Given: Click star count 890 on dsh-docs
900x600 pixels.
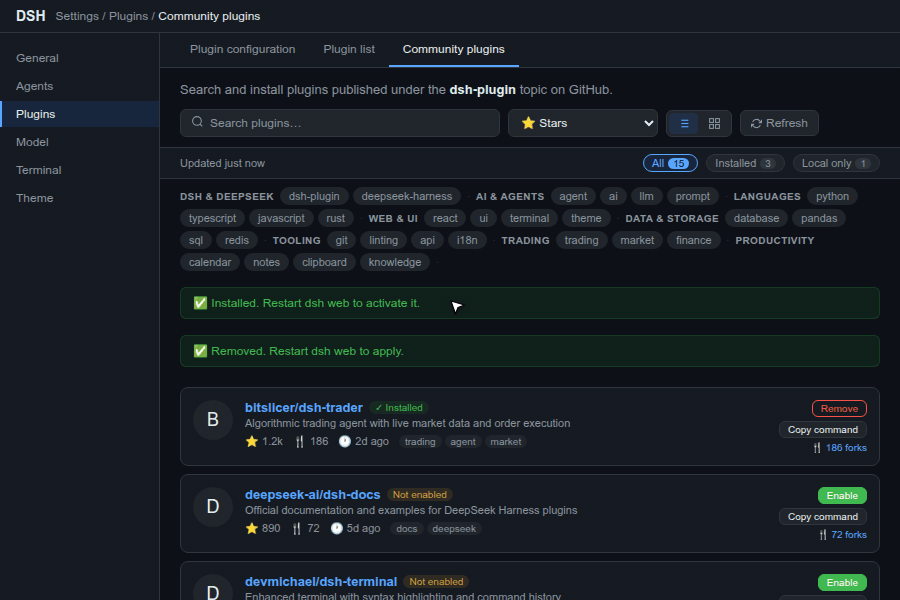Looking at the screenshot, I should click(x=263, y=528).
